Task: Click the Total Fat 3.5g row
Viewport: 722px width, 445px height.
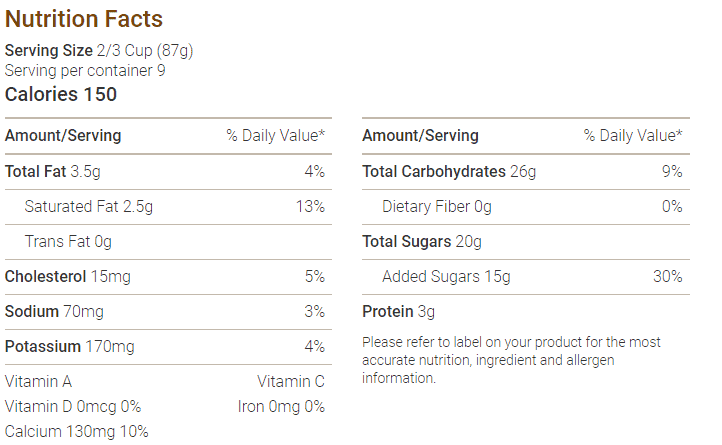Action: point(168,172)
